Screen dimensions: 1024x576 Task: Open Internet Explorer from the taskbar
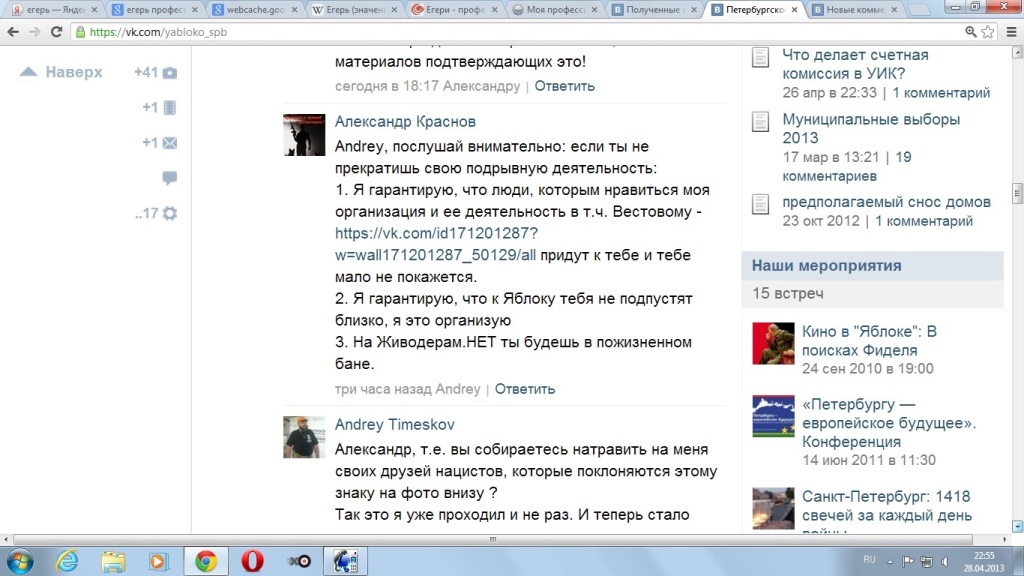pos(67,560)
